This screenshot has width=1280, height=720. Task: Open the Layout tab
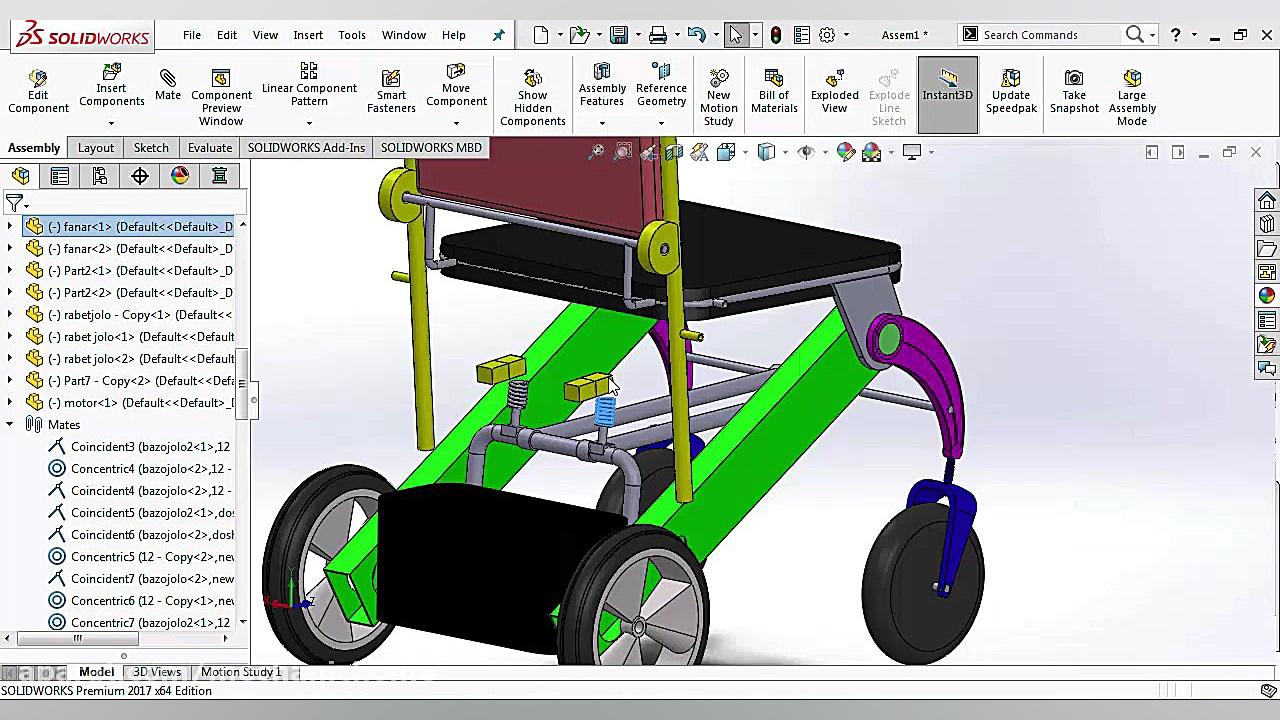tap(96, 148)
